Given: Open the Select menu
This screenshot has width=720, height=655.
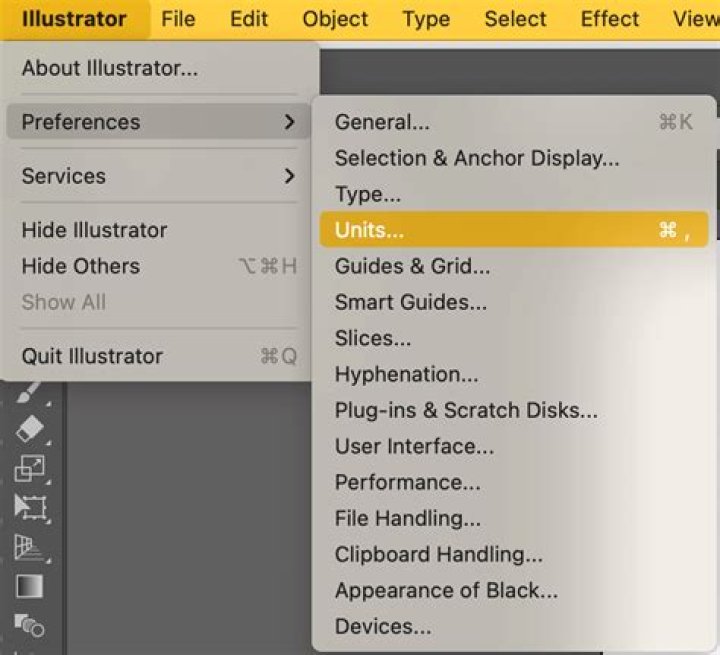Looking at the screenshot, I should [515, 19].
